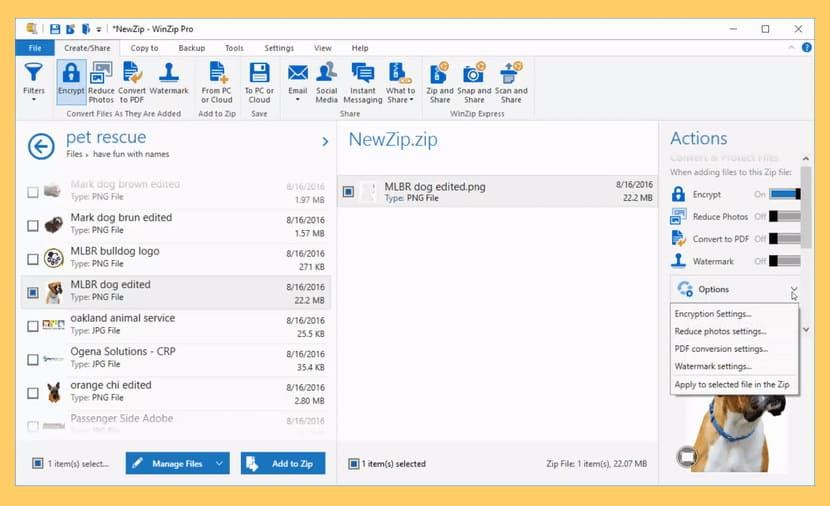Click the Add to Zip button
The width and height of the screenshot is (830, 506).
(283, 464)
